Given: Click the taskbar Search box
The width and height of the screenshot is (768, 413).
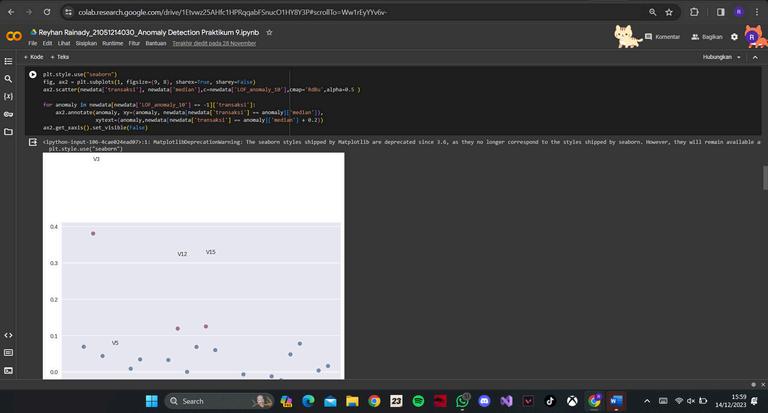Looking at the screenshot, I should pyautogui.click(x=219, y=401).
